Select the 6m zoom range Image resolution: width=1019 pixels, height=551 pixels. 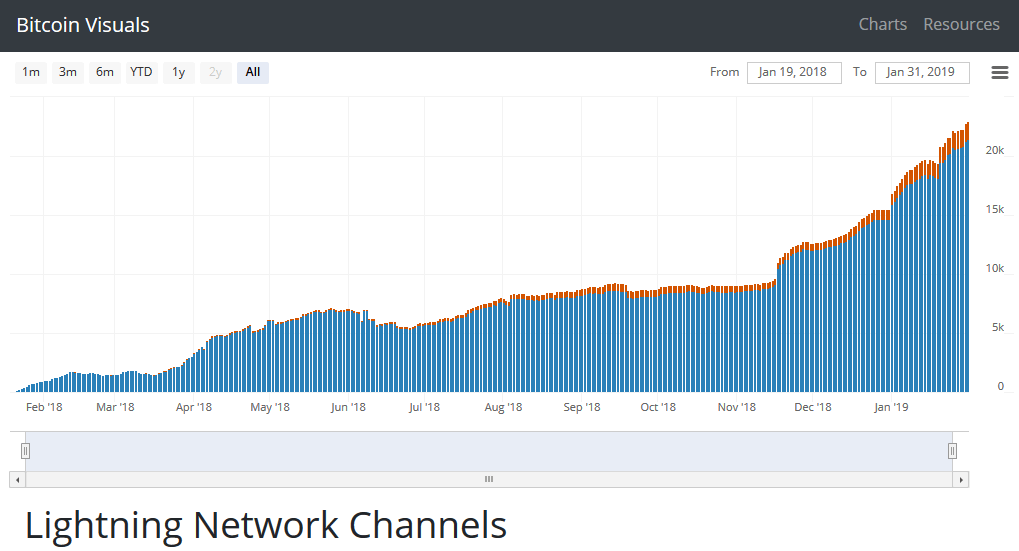[105, 72]
